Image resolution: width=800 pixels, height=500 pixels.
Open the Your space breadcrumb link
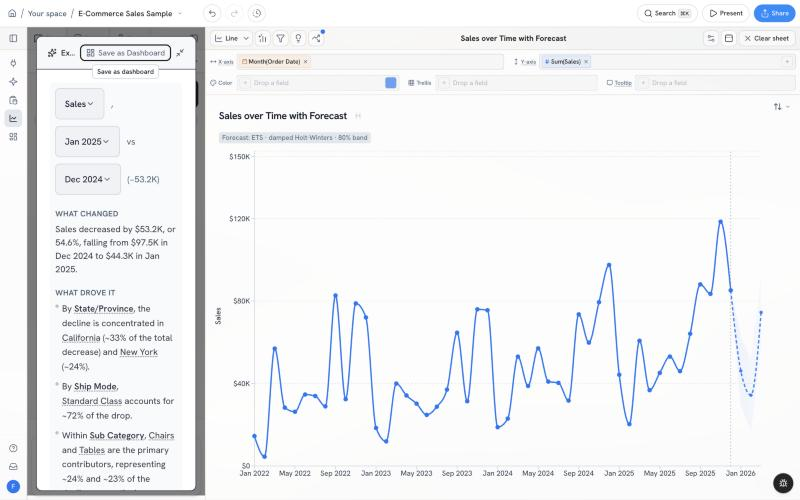[x=47, y=13]
